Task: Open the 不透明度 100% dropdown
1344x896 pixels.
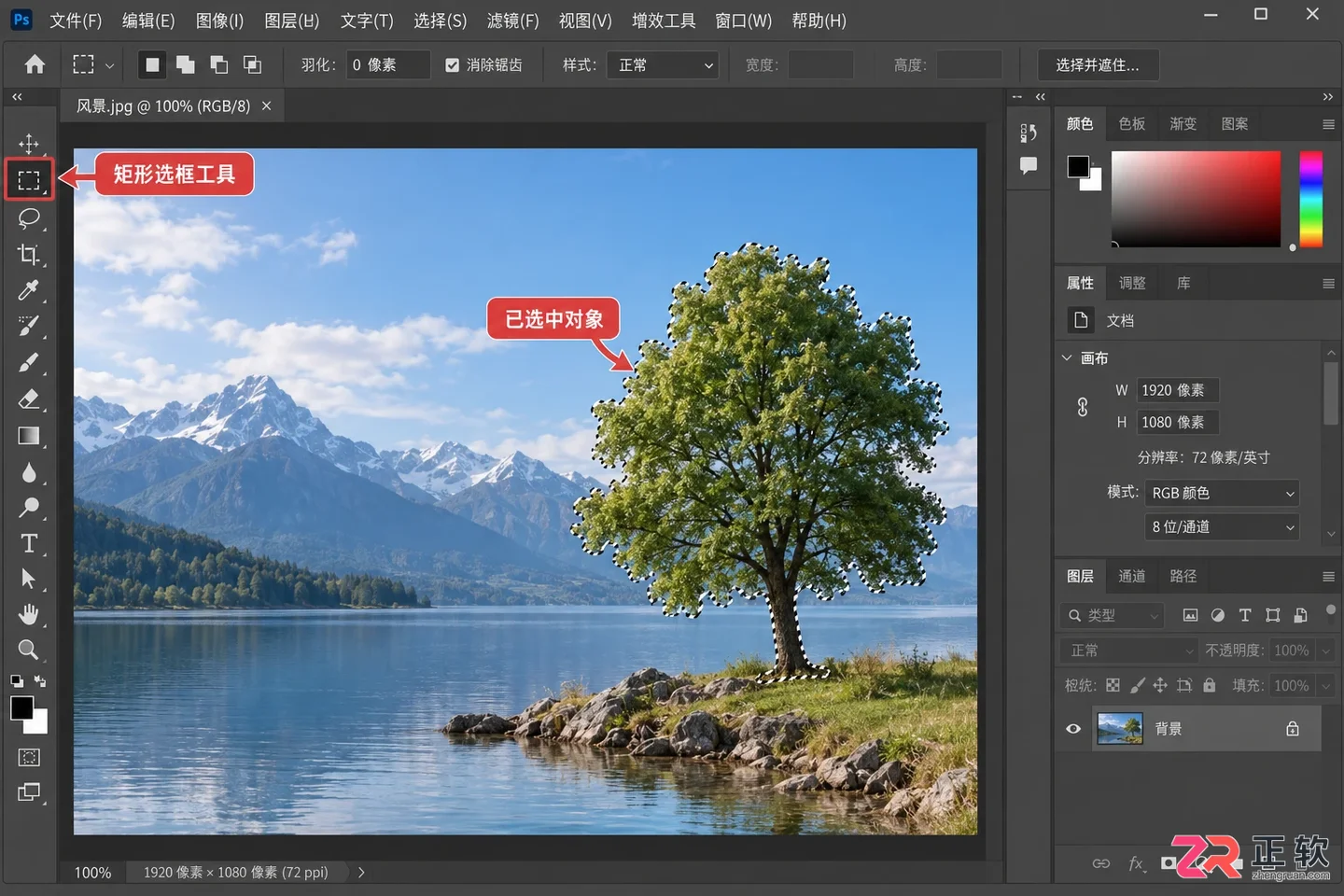Action: pos(1325,651)
